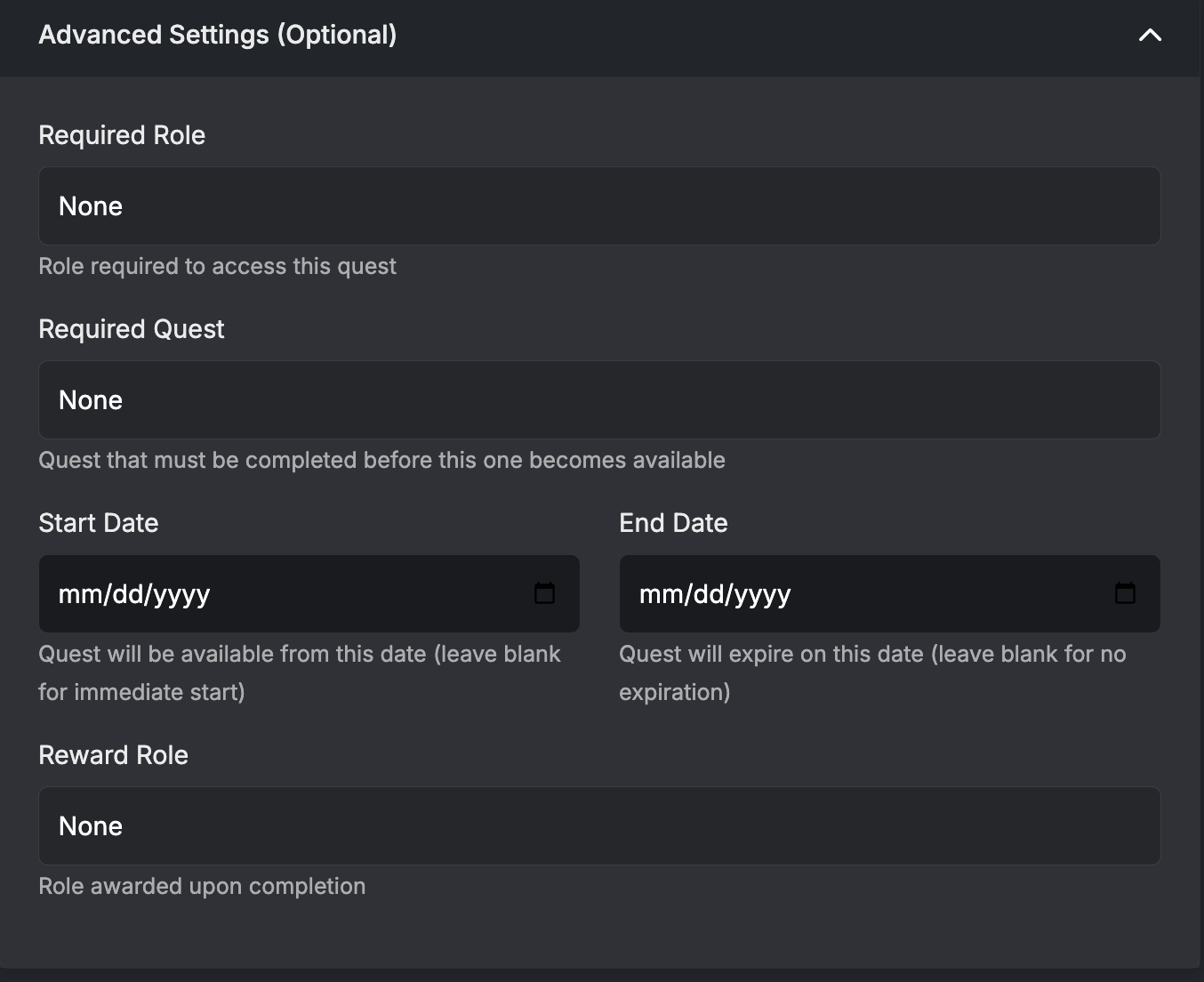Viewport: 1204px width, 982px height.
Task: Collapse the Advanced Settings chevron arrow
Action: coord(1150,36)
